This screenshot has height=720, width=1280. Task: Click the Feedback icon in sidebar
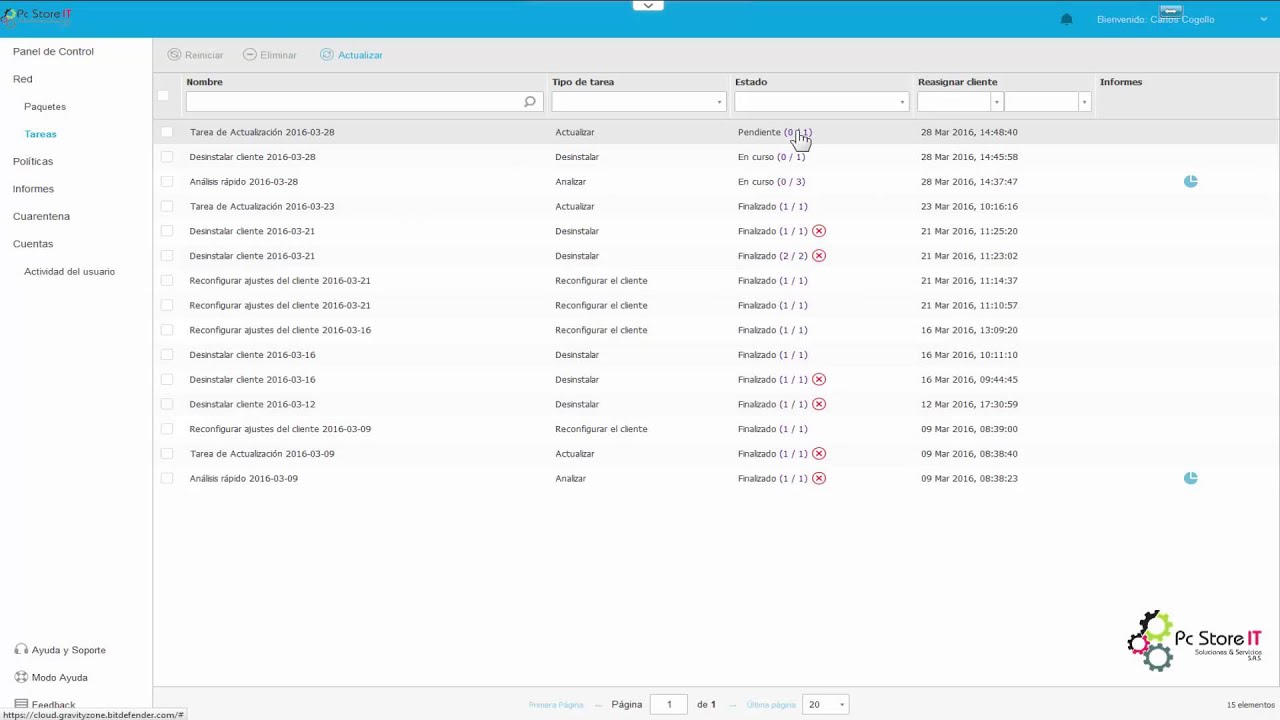pos(21,704)
